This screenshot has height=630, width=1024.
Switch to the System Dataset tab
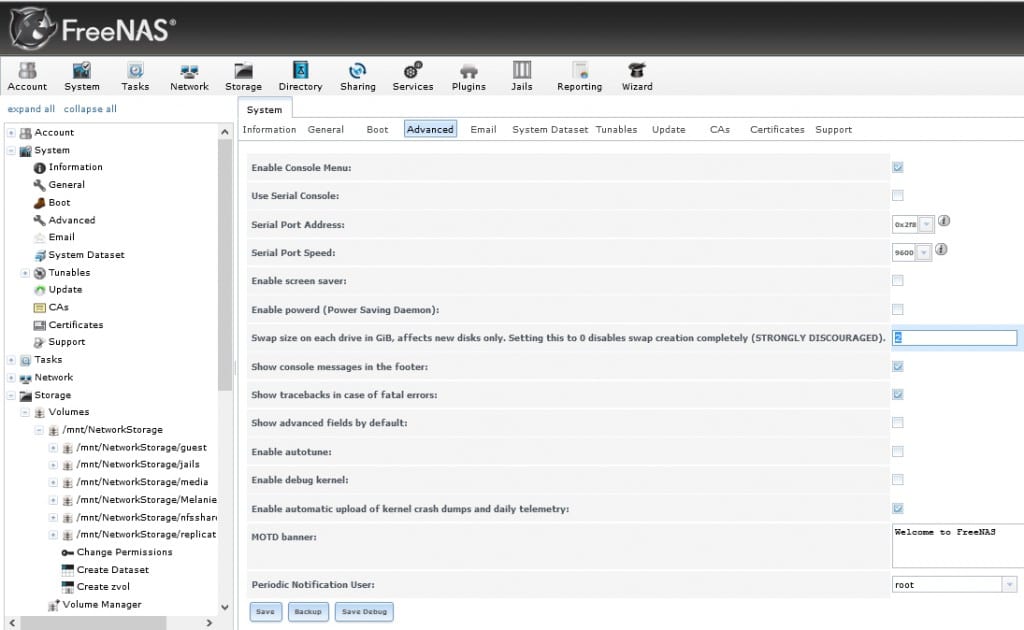(550, 129)
